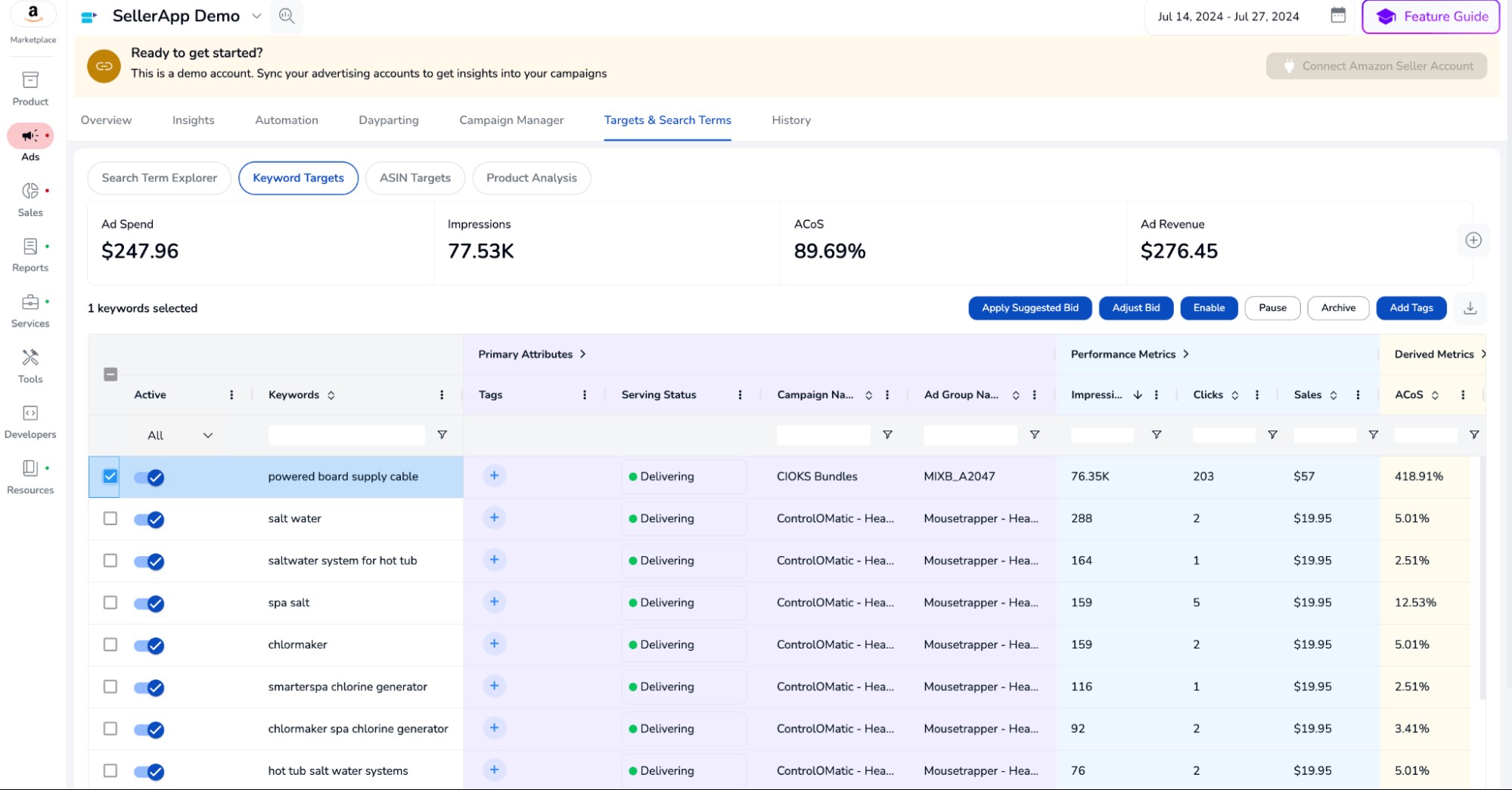Toggle off the spa salt keyword
Screen dimensions: 1512x790
tap(149, 603)
